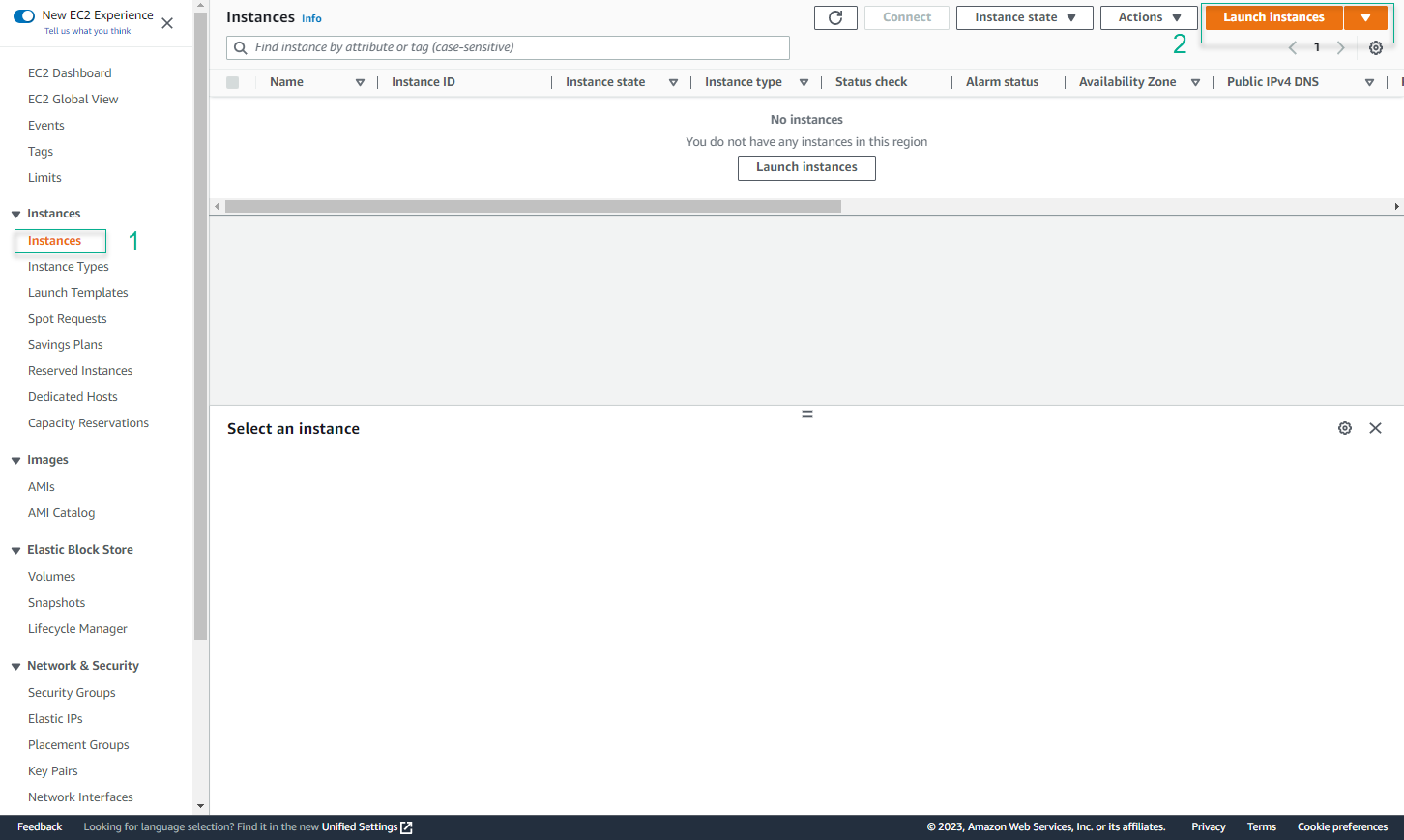This screenshot has width=1404, height=840.
Task: Go to Events page
Action: [x=46, y=126]
